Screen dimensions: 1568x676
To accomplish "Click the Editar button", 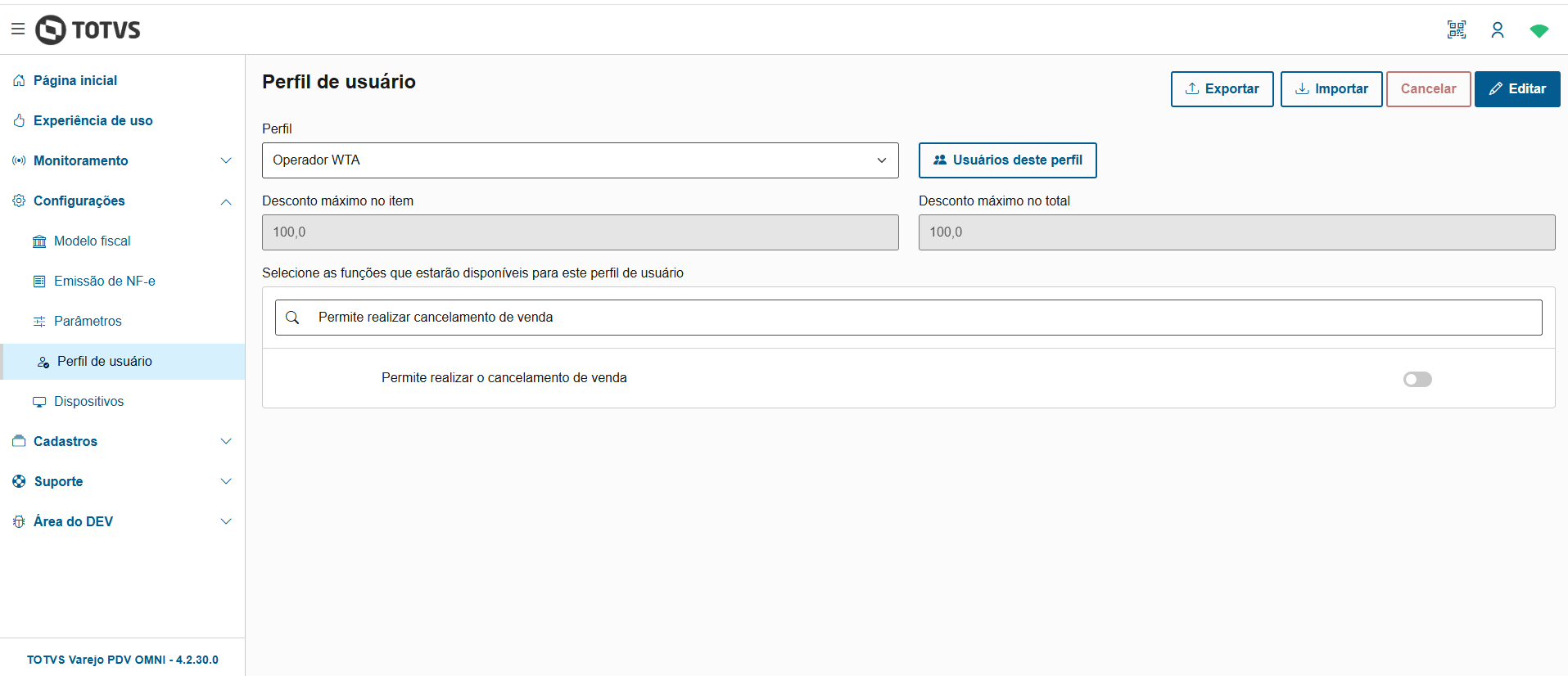I will click(1516, 89).
